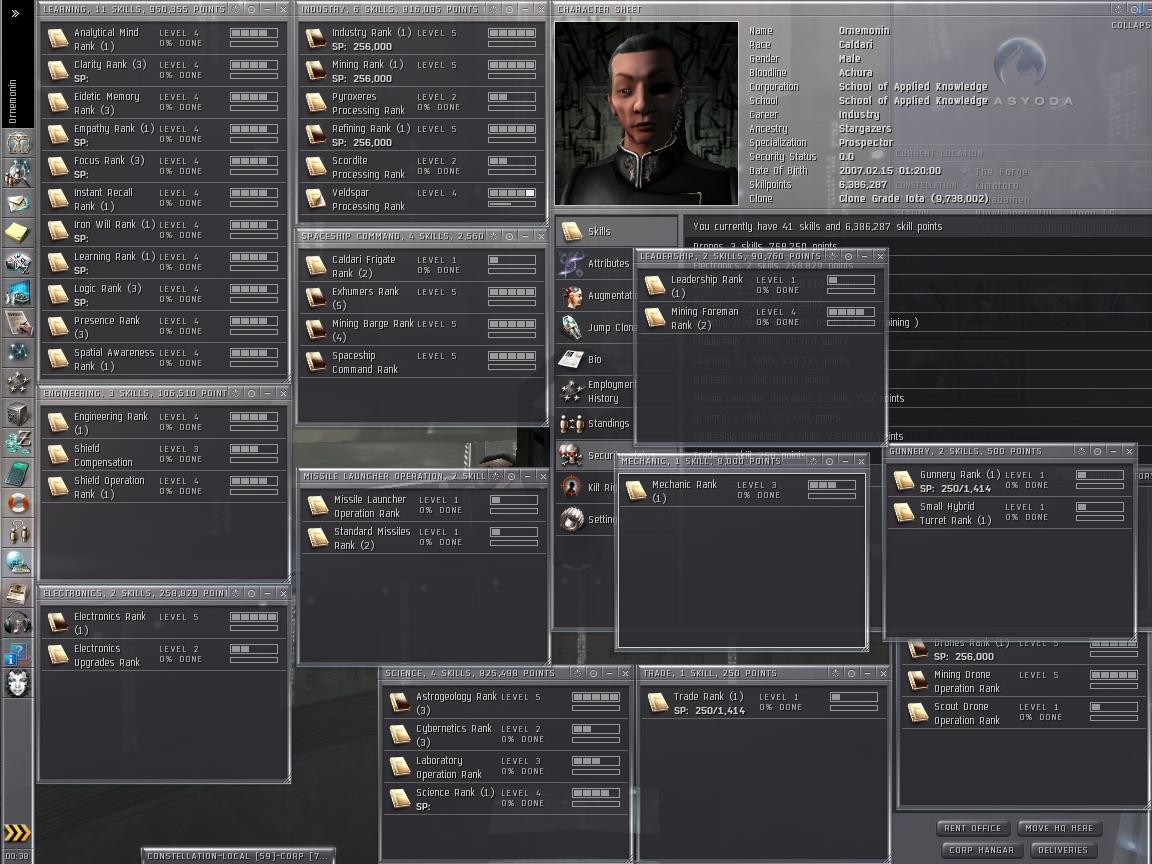Click the Electronics Upgrades skill book icon
The height and width of the screenshot is (864, 1152).
coord(58,654)
